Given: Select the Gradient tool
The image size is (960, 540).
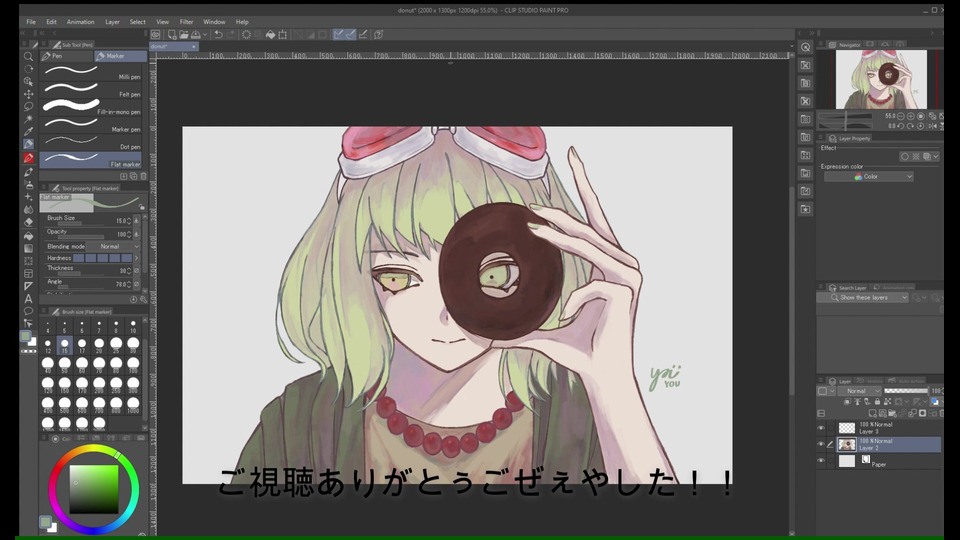Looking at the screenshot, I should click(28, 248).
